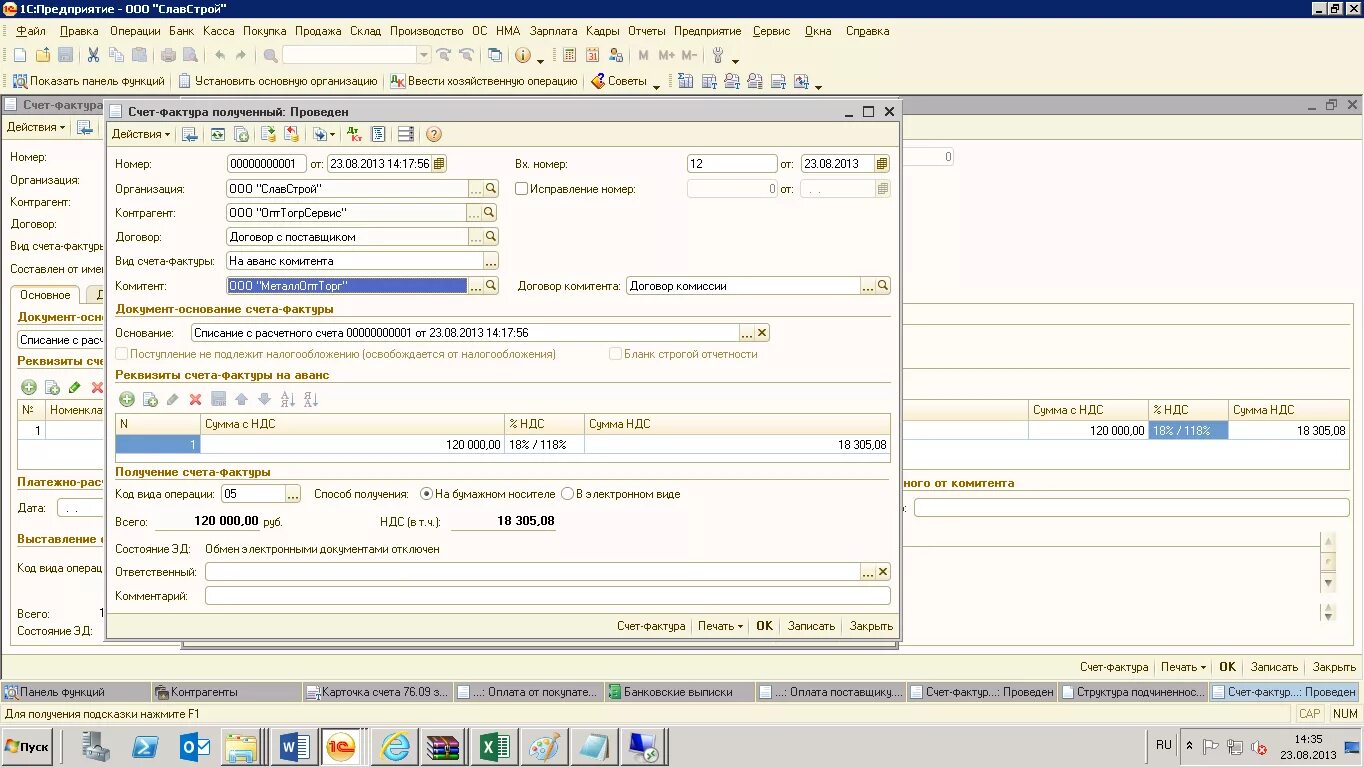Click the search magnifier icon in toolbar
Image resolution: width=1364 pixels, height=768 pixels.
(x=271, y=56)
